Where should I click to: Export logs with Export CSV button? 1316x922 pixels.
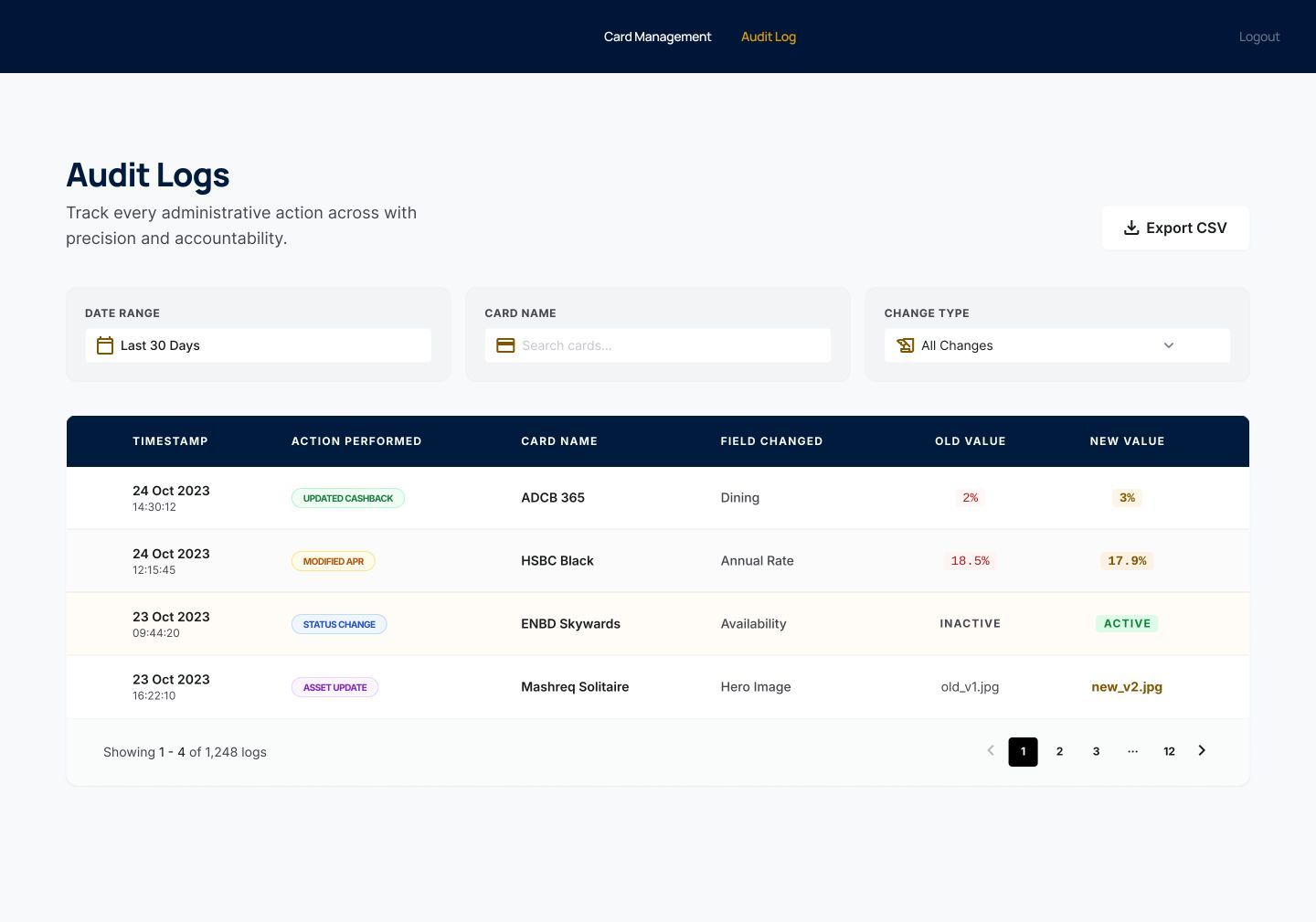click(x=1175, y=228)
